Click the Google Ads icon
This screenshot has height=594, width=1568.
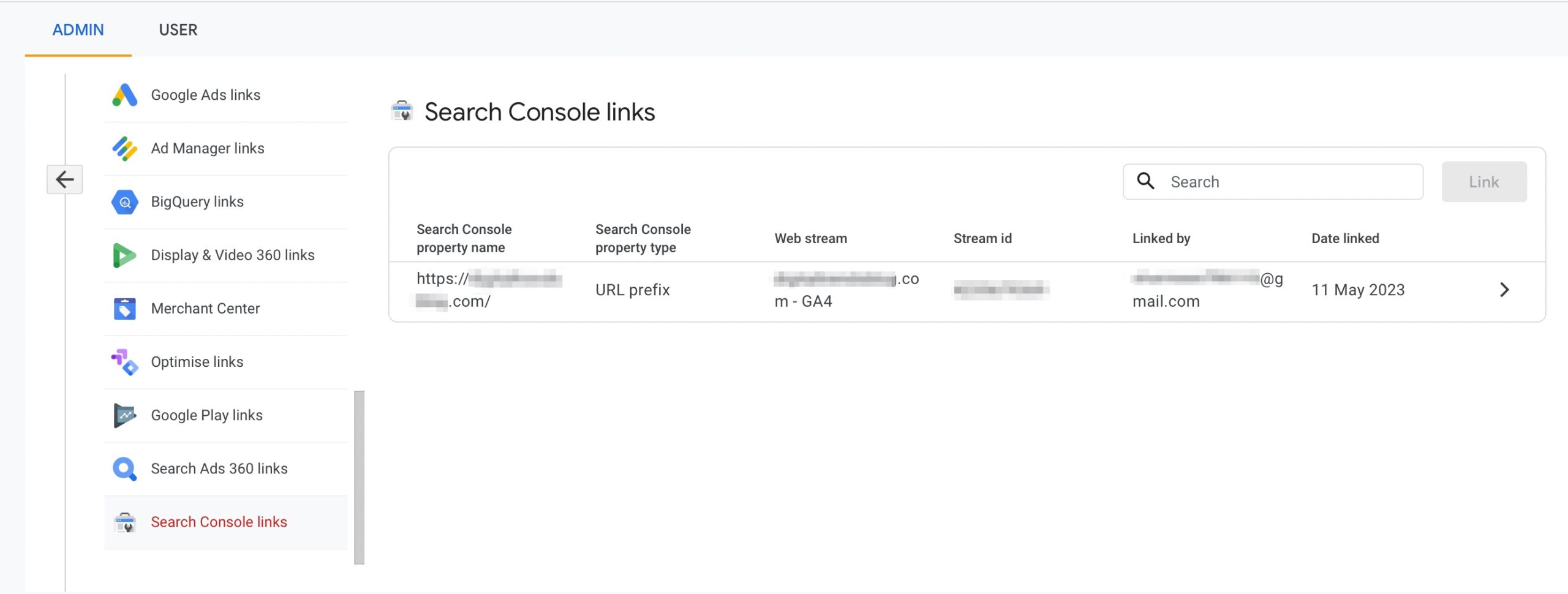click(x=125, y=95)
